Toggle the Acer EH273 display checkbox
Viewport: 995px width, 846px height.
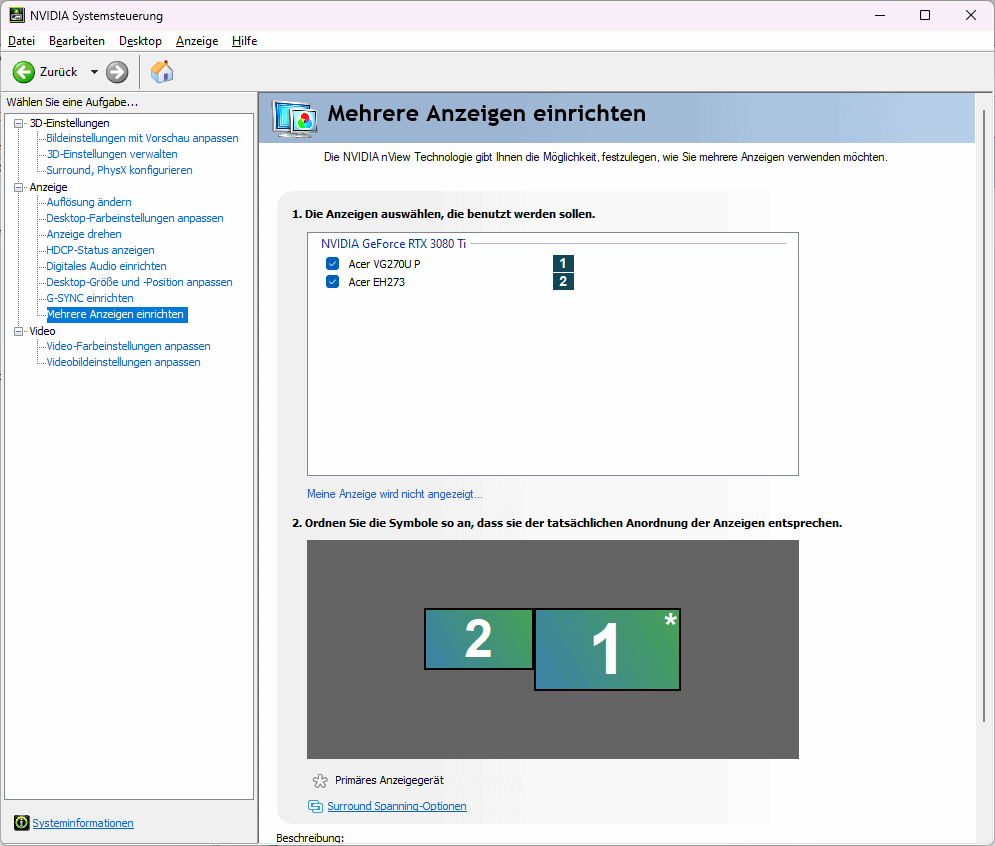pos(332,282)
